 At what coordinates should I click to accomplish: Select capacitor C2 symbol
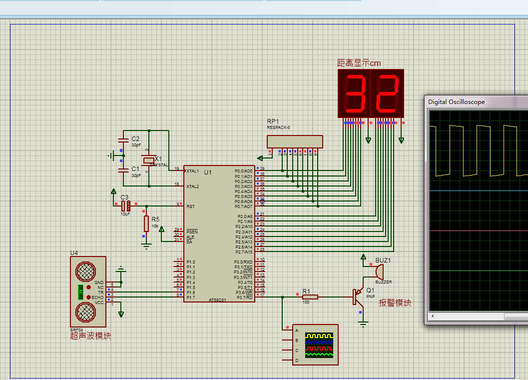point(123,141)
